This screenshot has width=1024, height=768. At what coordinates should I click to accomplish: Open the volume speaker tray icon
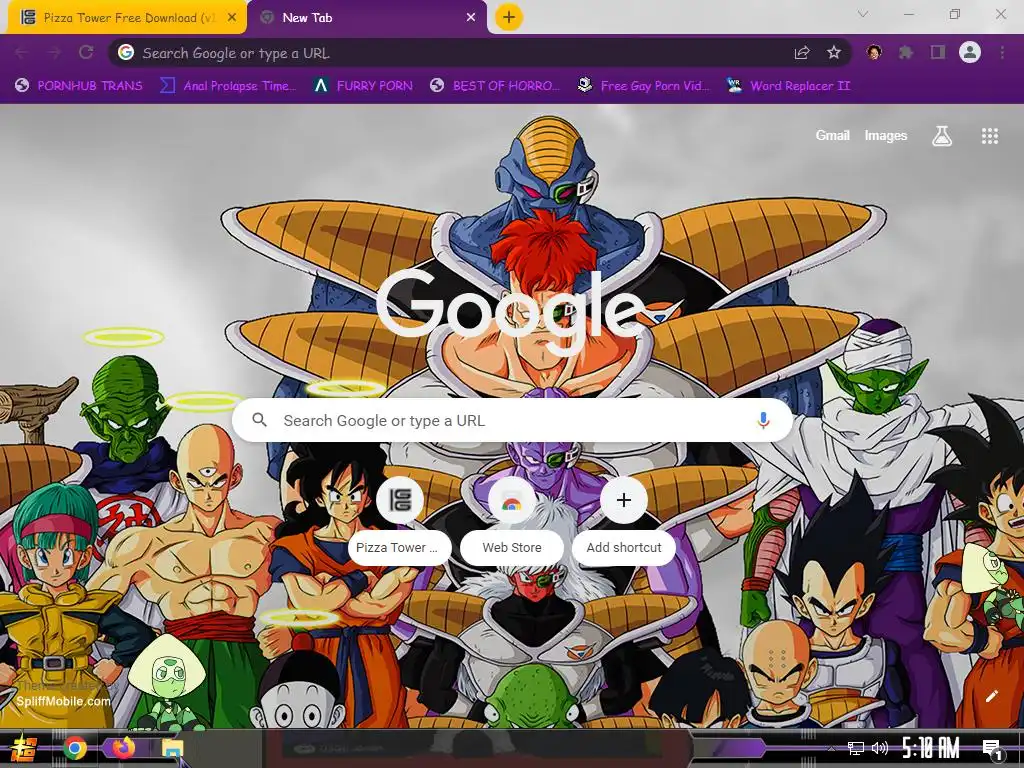point(880,748)
